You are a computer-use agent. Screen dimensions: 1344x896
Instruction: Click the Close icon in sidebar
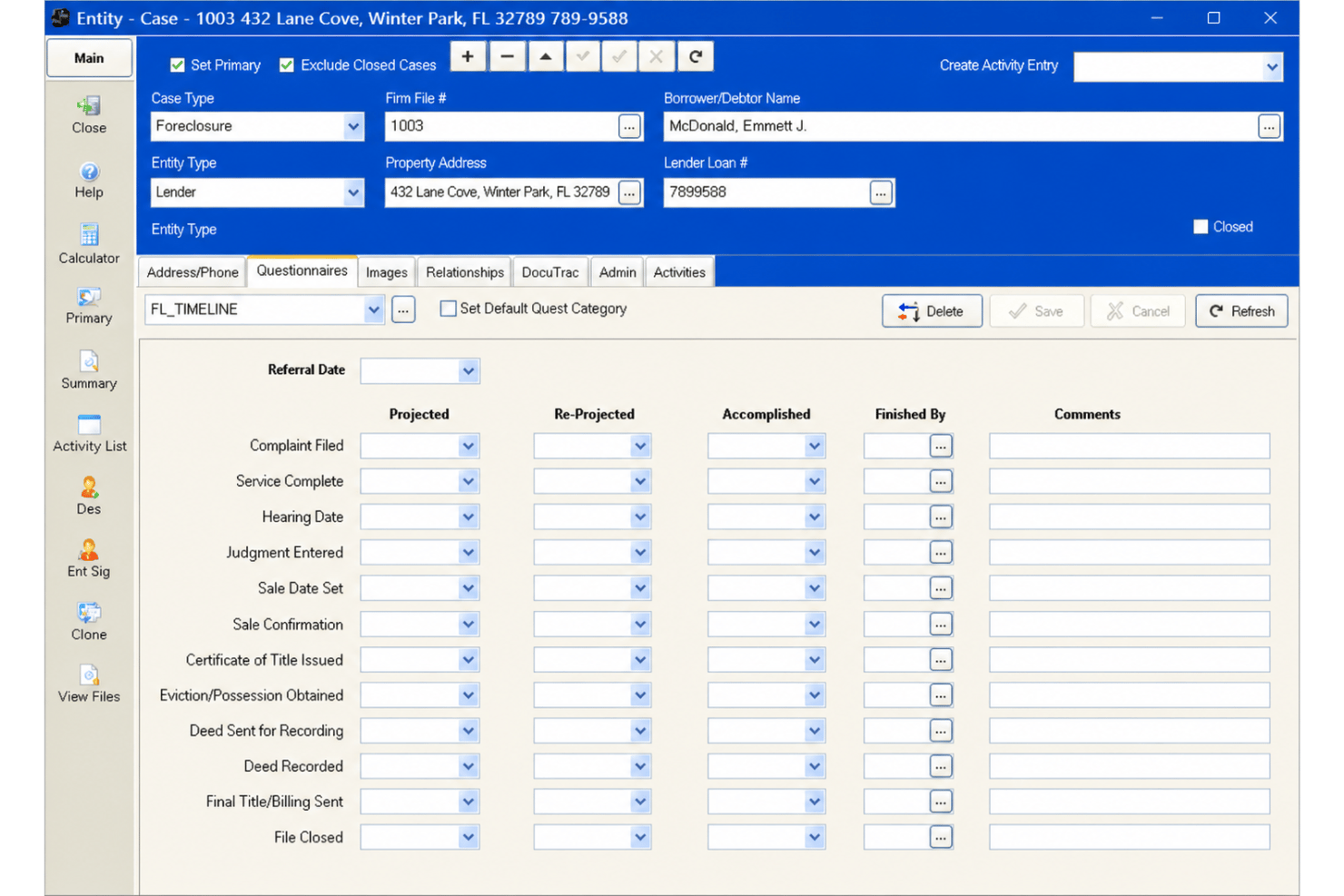pyautogui.click(x=89, y=115)
